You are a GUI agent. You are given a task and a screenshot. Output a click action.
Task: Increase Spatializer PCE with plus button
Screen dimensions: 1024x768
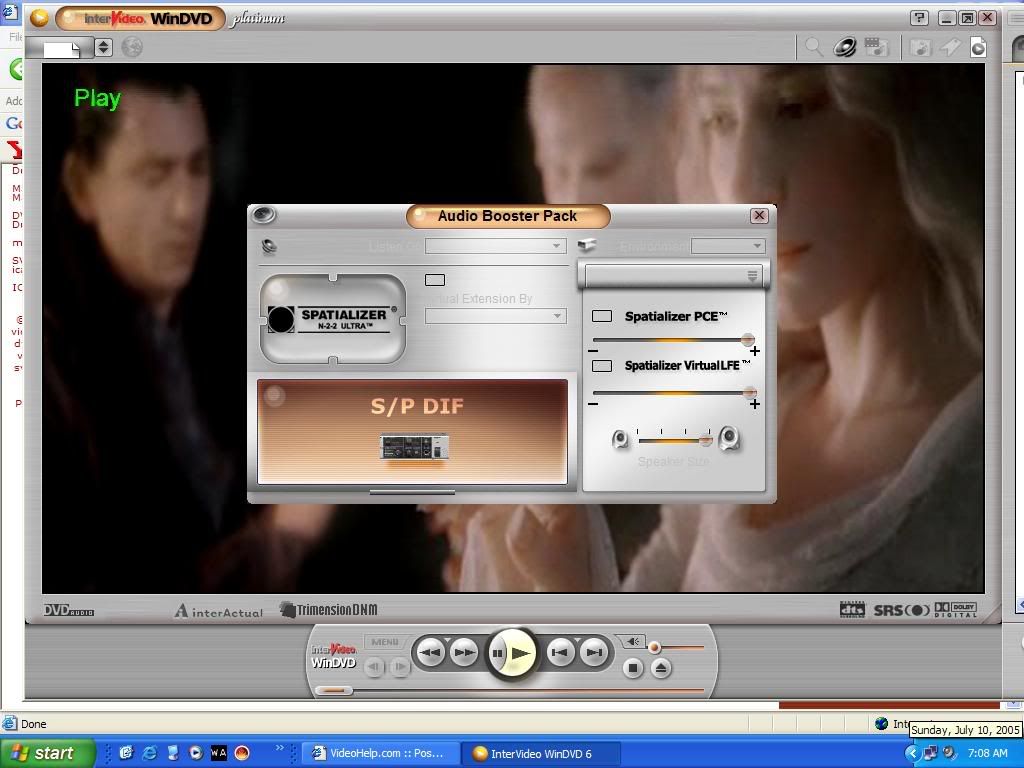pos(754,351)
